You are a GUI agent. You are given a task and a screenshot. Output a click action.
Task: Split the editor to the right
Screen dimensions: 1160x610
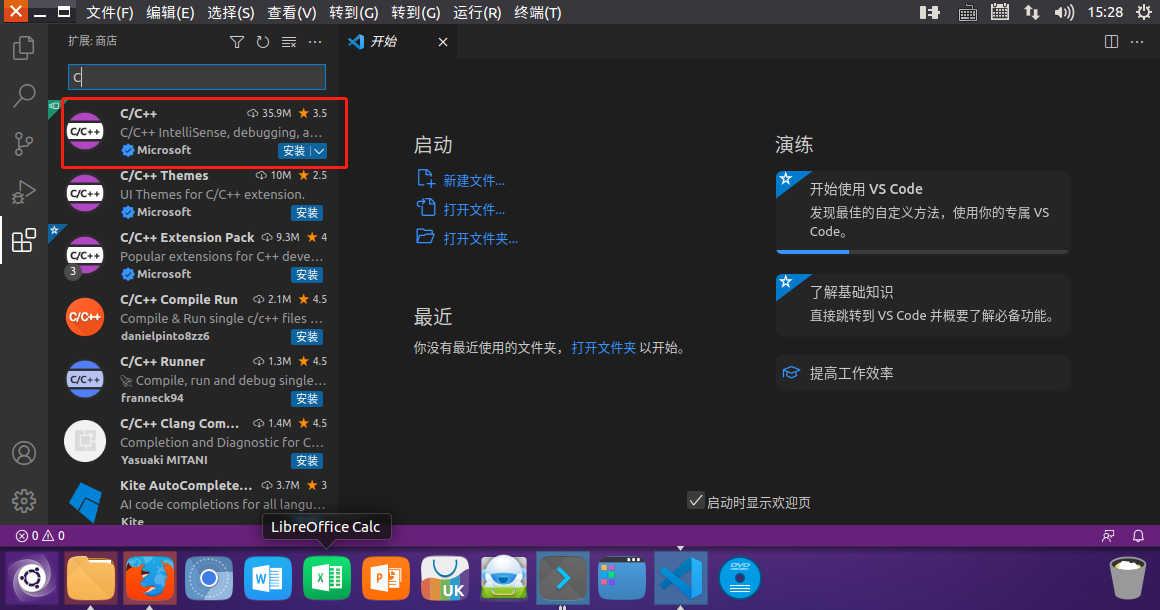coord(1111,42)
